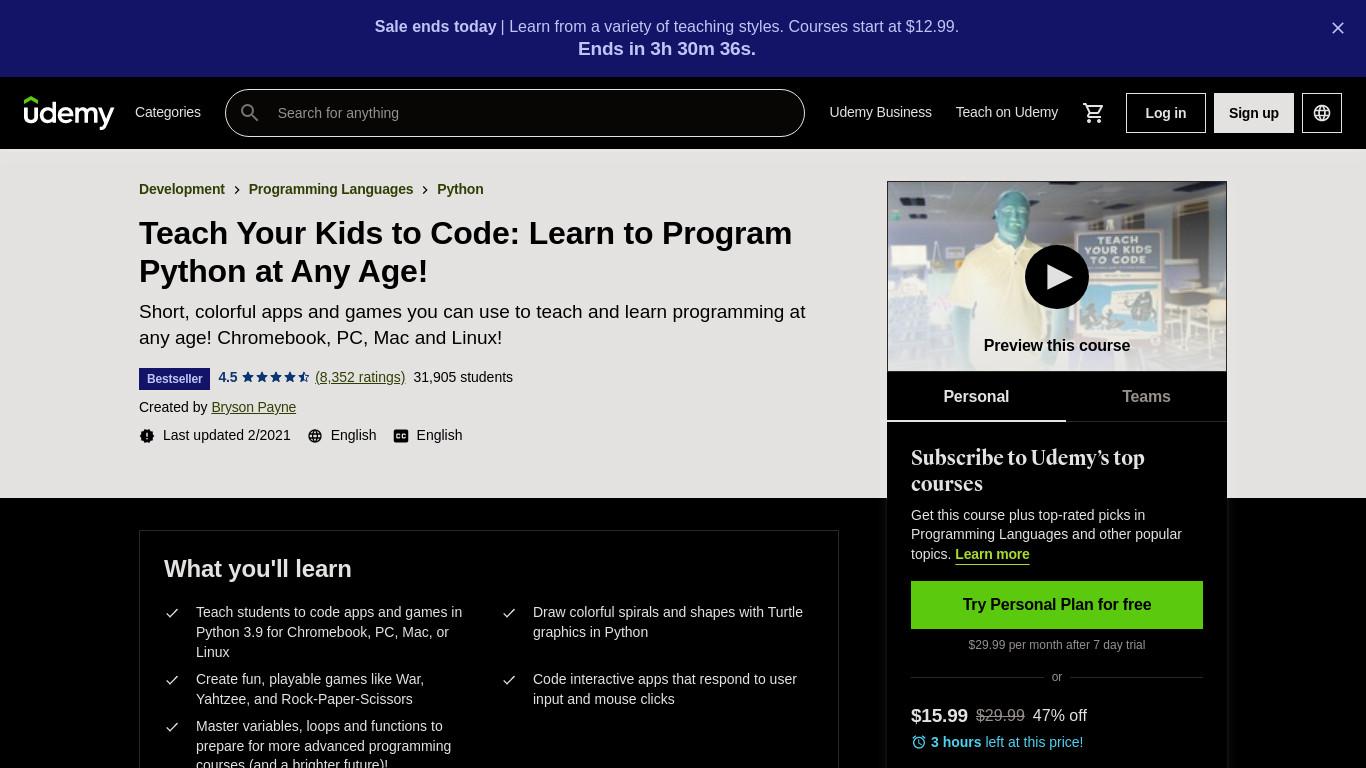Play the course preview video
This screenshot has height=768, width=1366.
point(1057,277)
